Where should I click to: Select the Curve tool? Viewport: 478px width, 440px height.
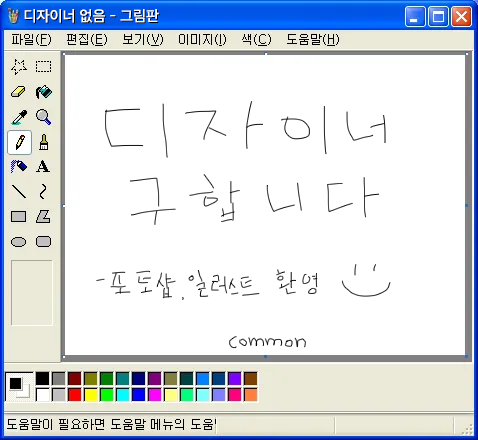(44, 192)
